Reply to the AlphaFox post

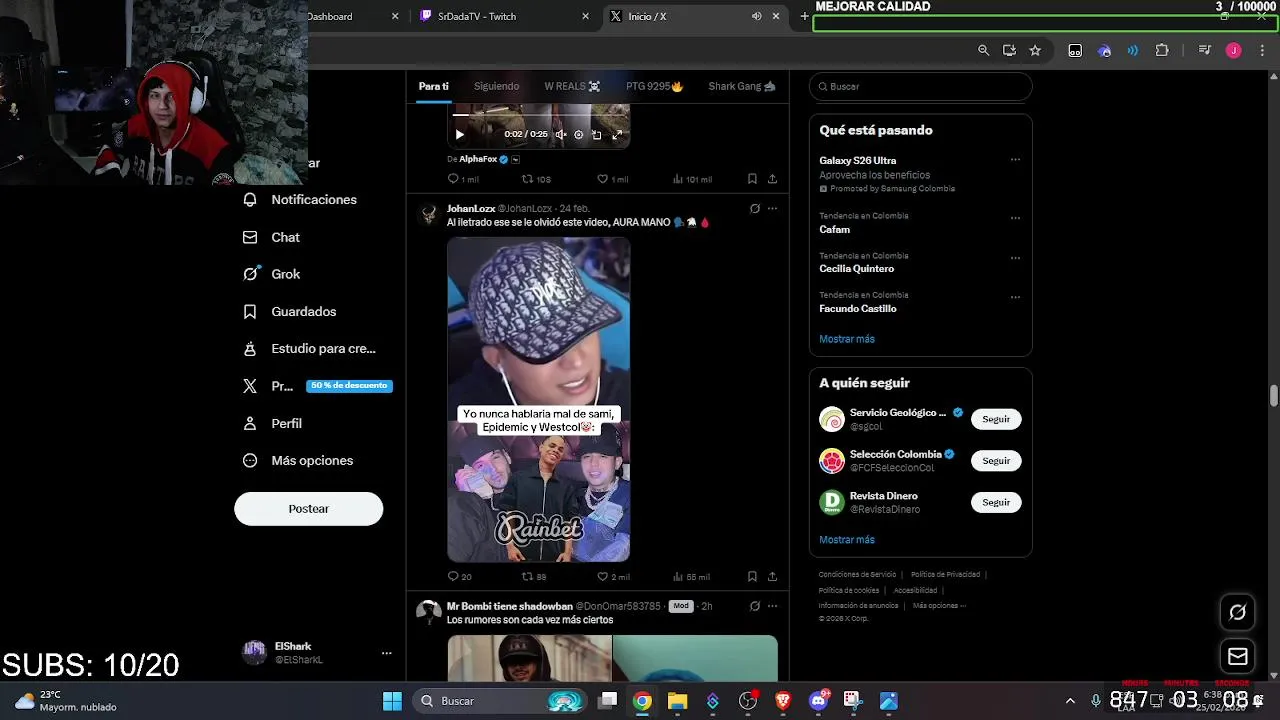pyautogui.click(x=463, y=179)
